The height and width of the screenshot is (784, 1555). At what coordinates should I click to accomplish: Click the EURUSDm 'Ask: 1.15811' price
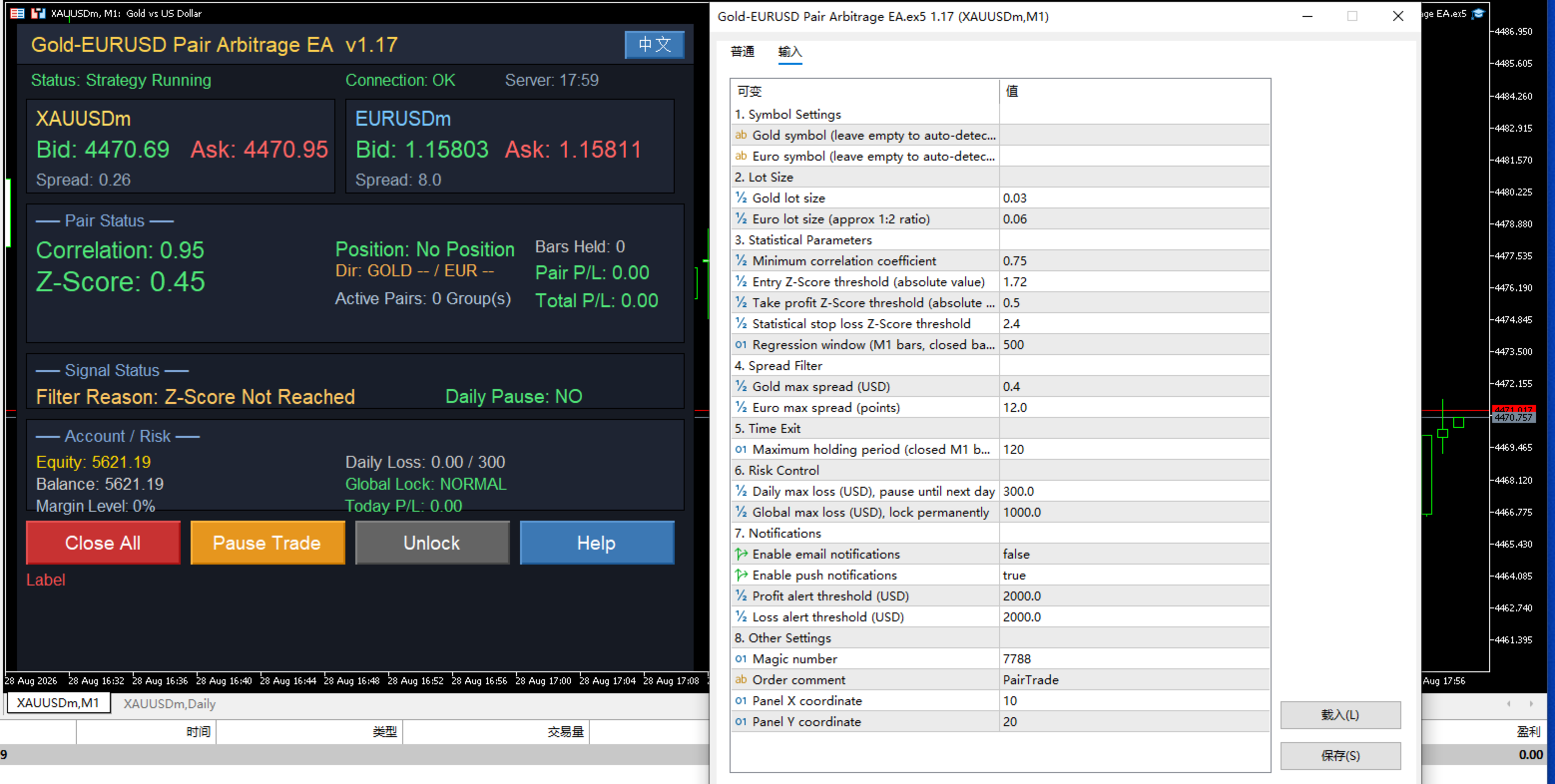[x=573, y=150]
